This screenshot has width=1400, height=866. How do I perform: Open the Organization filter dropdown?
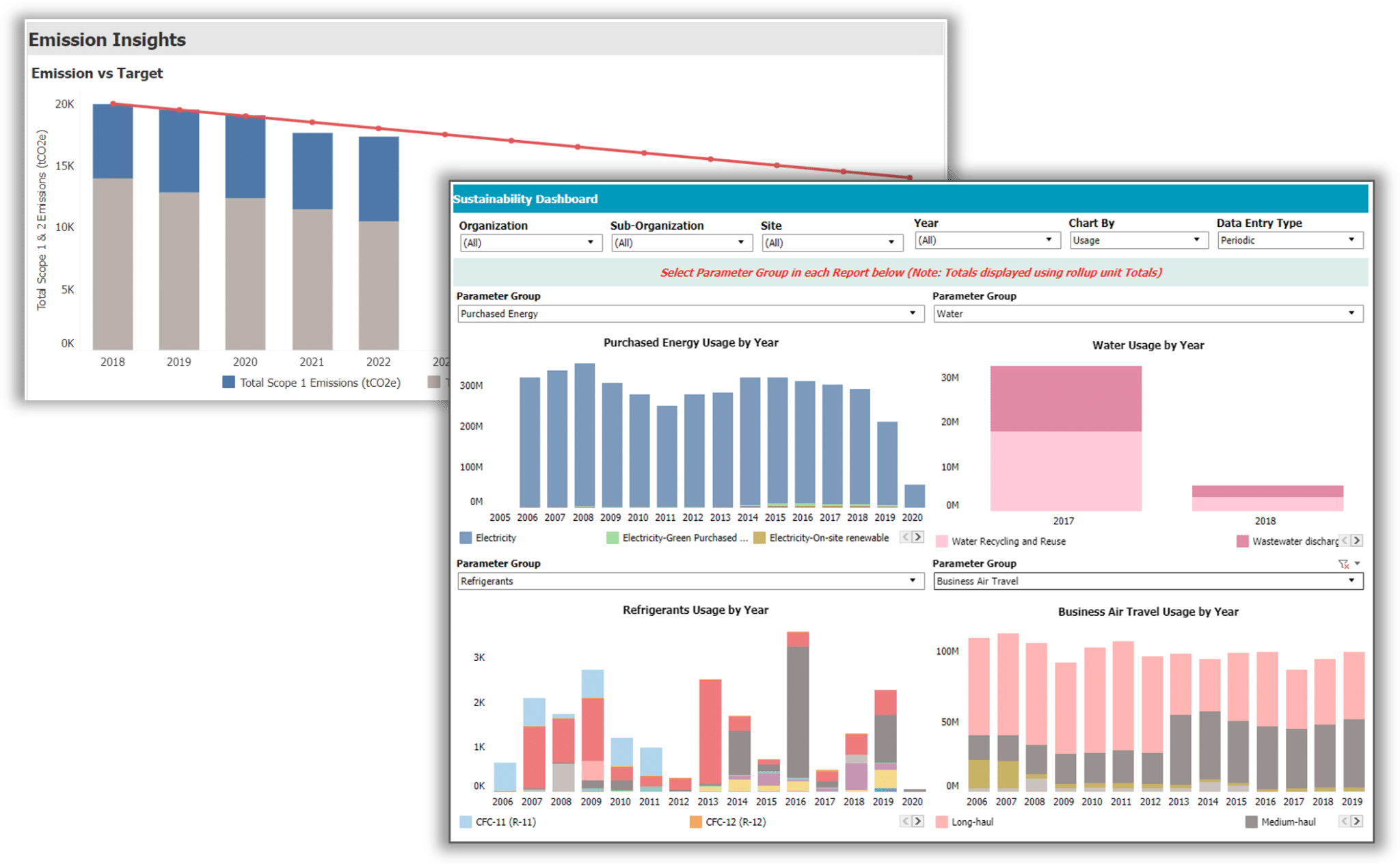tap(530, 243)
